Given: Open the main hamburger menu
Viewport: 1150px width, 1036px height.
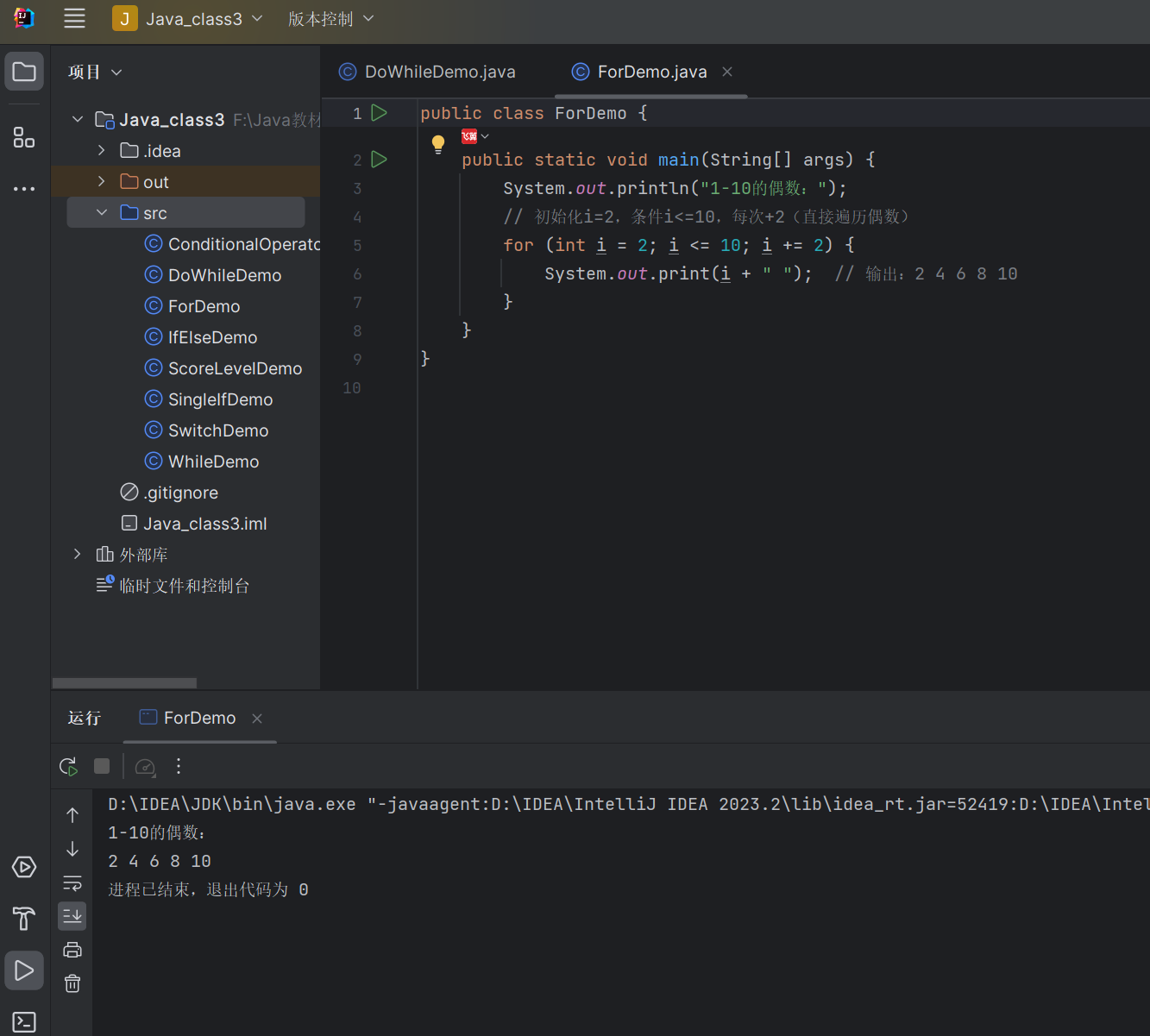Looking at the screenshot, I should pyautogui.click(x=74, y=19).
